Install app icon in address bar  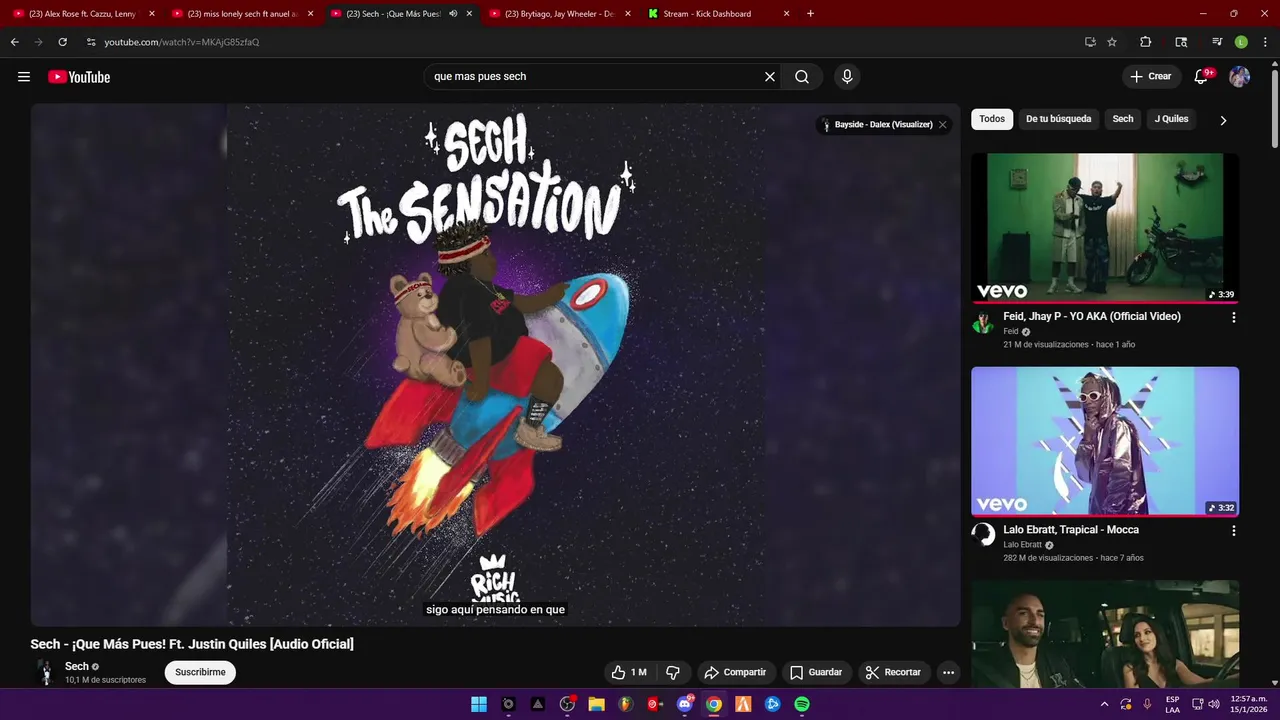coord(1090,42)
